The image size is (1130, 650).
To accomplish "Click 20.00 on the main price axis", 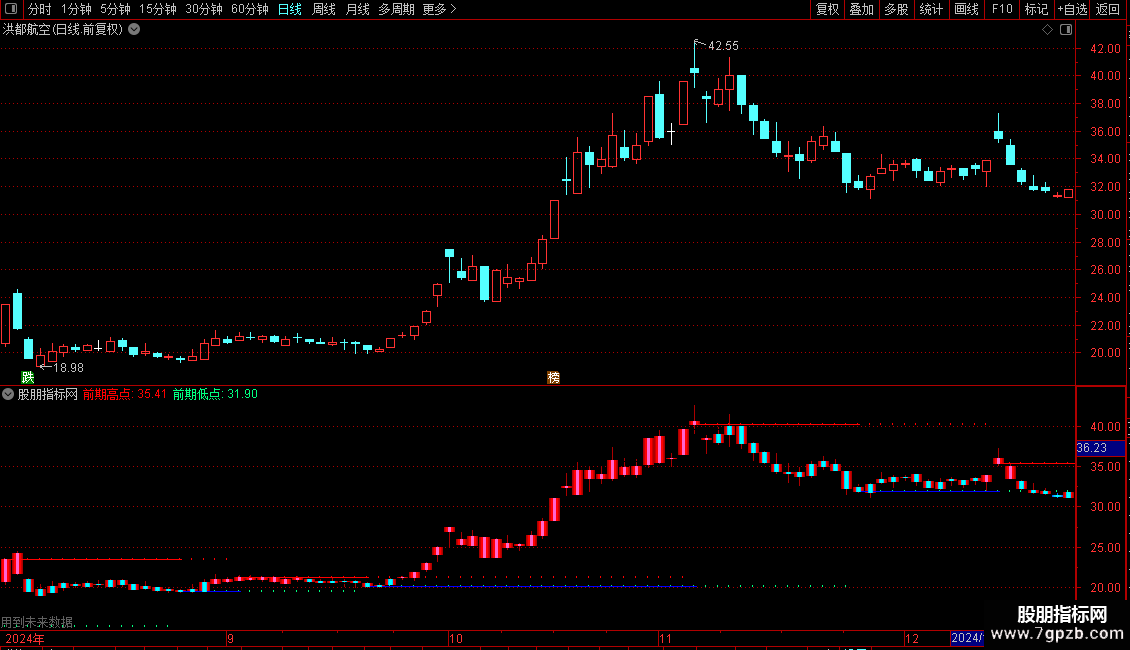I will point(1105,353).
